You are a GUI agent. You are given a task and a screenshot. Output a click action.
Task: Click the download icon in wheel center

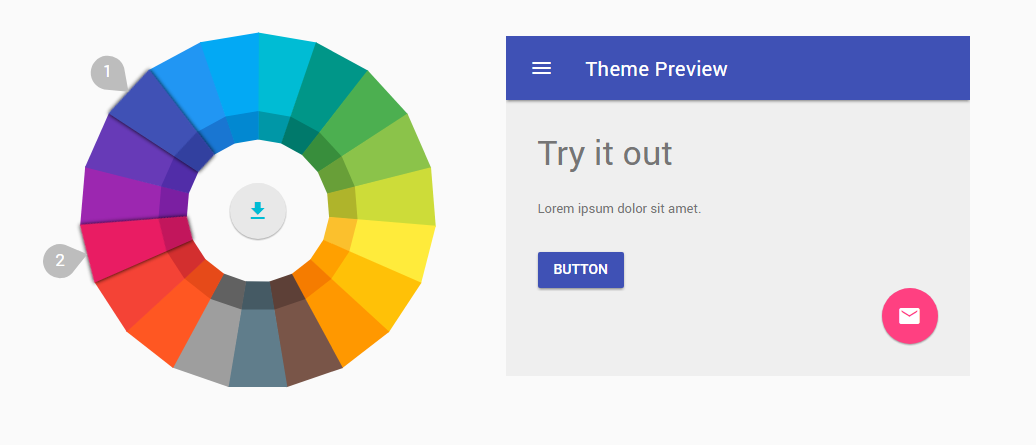point(258,210)
